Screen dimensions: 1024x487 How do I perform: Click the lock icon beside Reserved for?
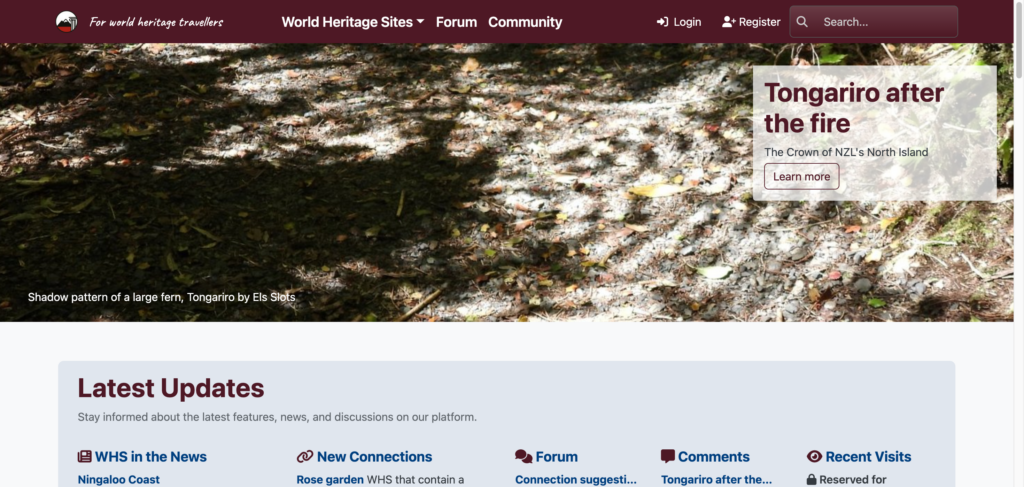pos(811,480)
